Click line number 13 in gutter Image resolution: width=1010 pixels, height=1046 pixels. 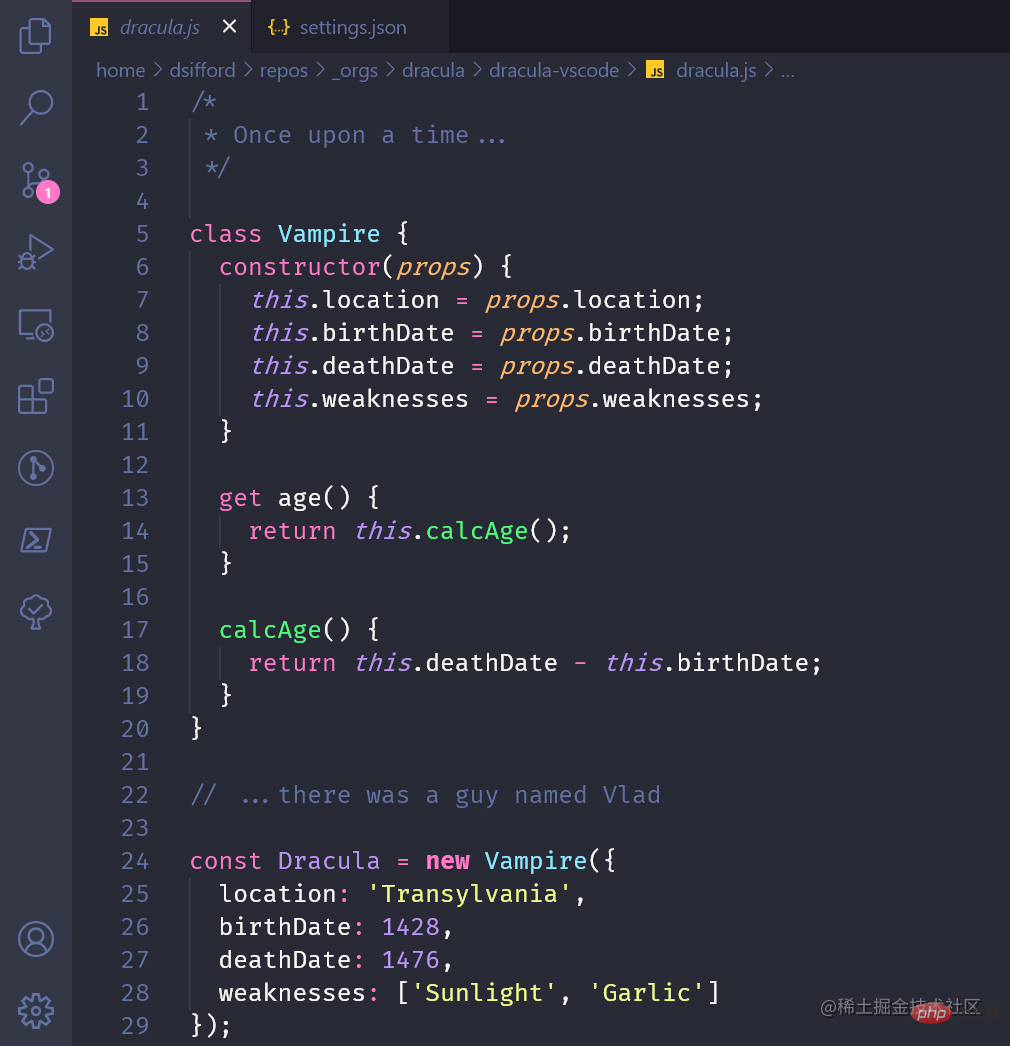pyautogui.click(x=135, y=498)
